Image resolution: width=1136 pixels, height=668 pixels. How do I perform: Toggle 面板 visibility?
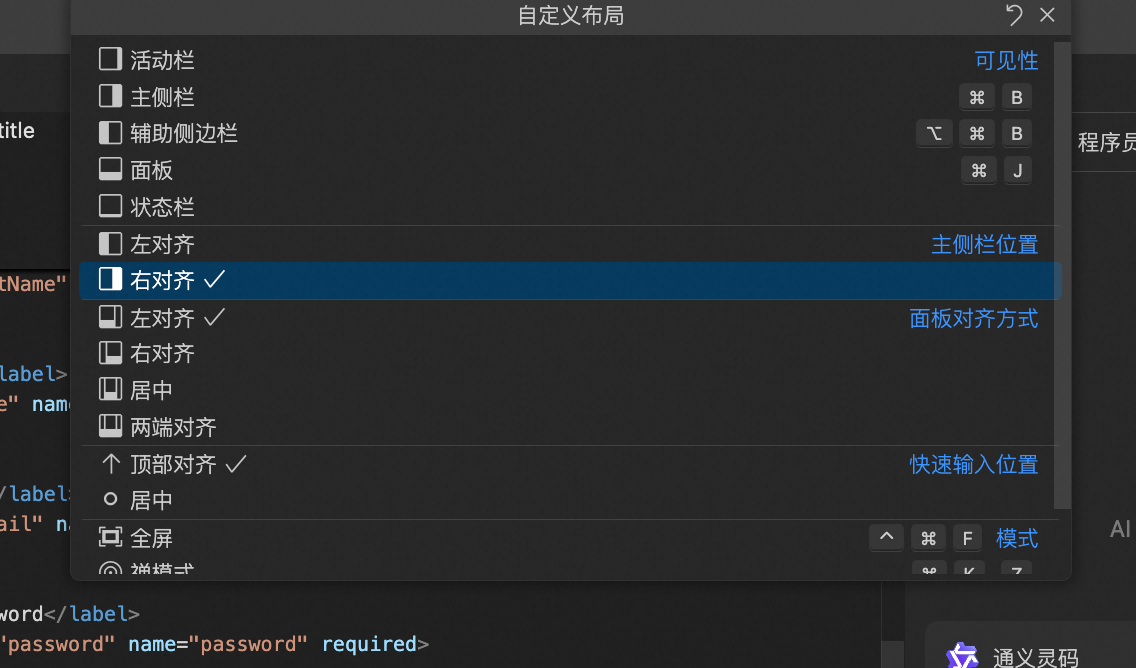152,170
